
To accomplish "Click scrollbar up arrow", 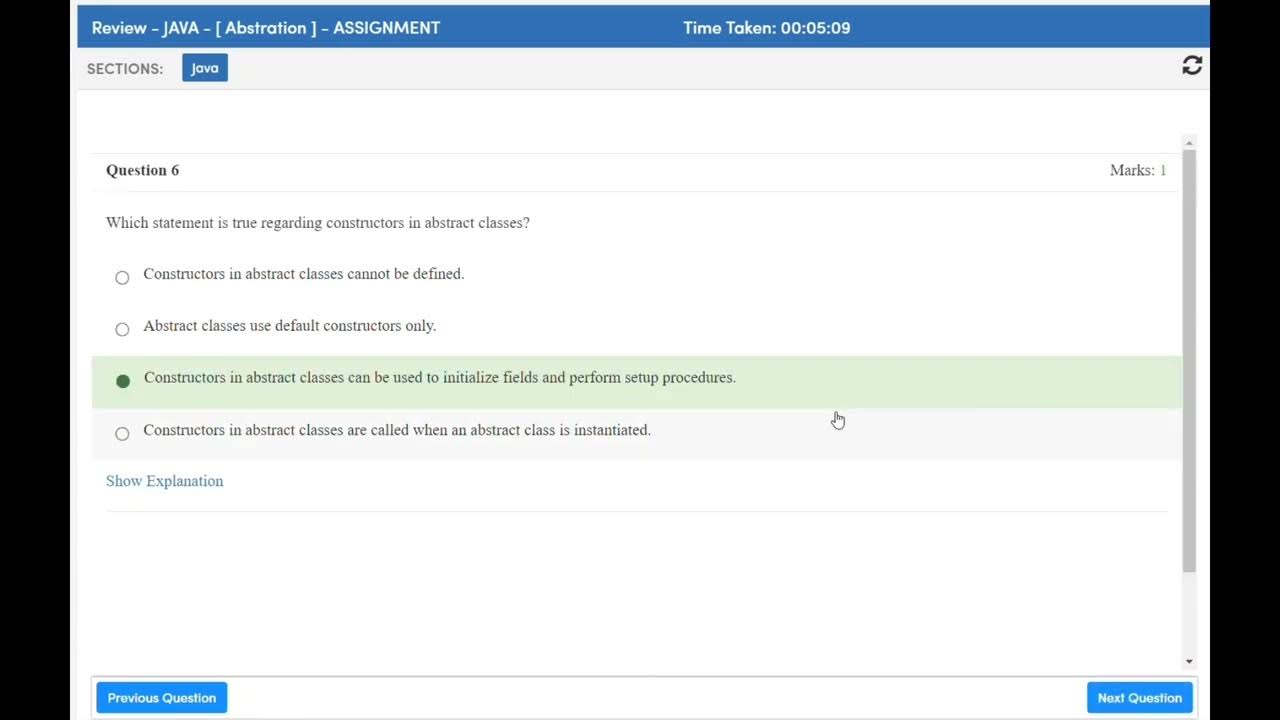I will 1189,143.
